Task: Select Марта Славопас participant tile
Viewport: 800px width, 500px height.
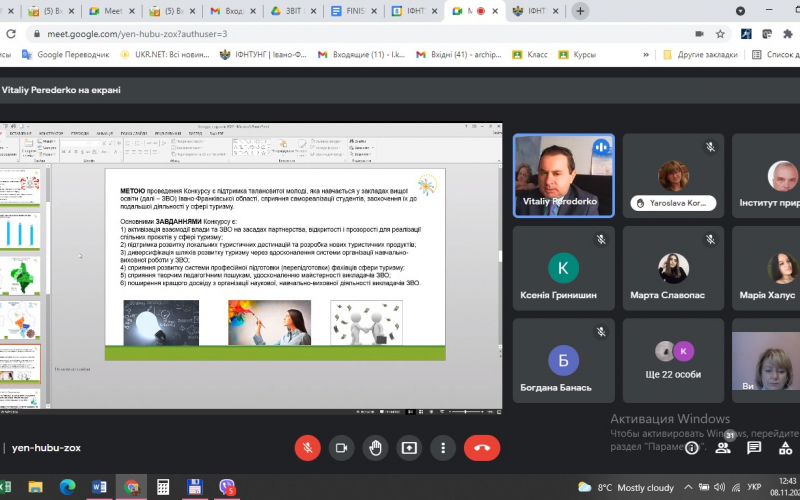Action: click(x=673, y=268)
